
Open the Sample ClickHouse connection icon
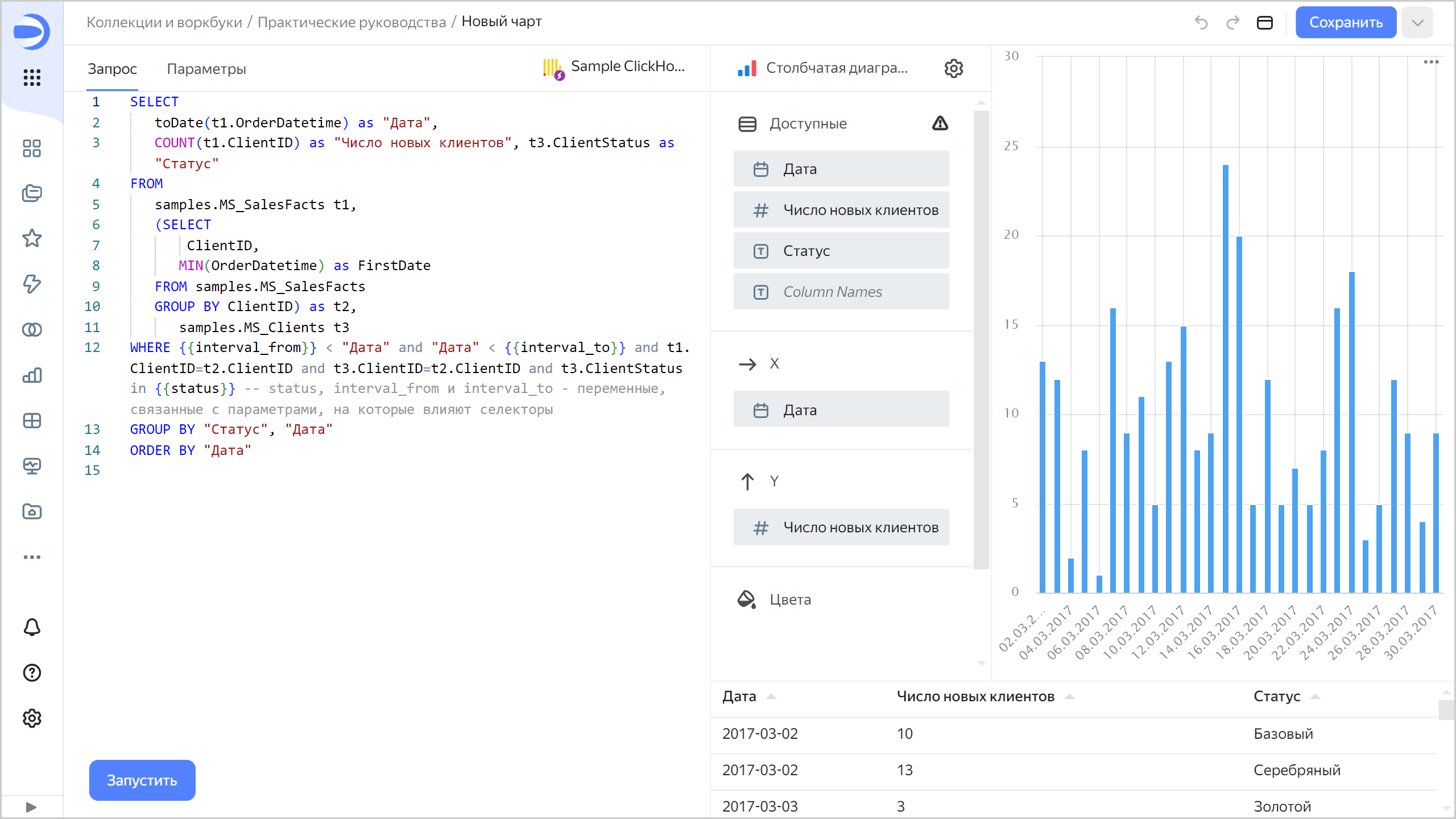coord(552,68)
